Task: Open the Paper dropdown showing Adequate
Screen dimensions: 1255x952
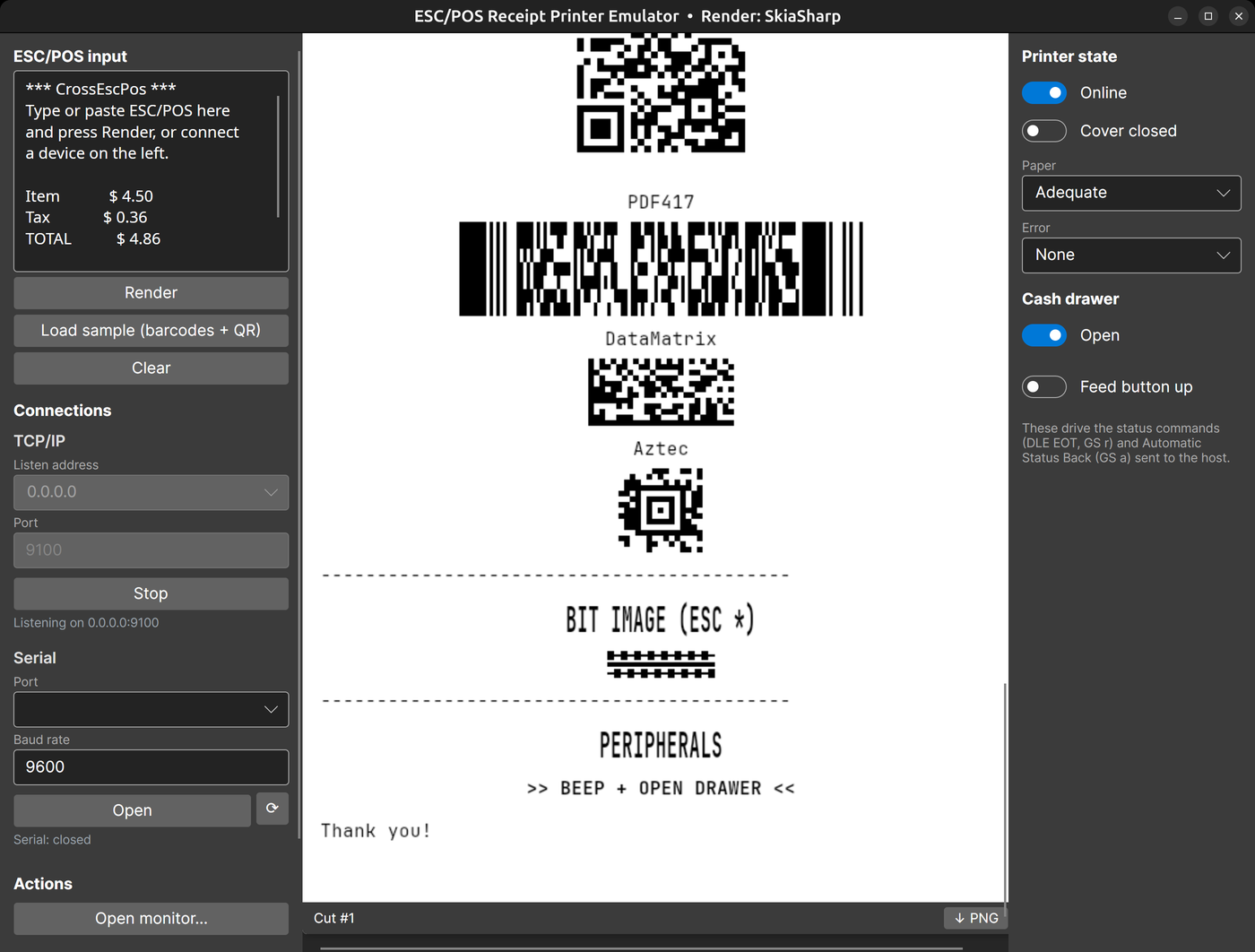Action: 1131,193
